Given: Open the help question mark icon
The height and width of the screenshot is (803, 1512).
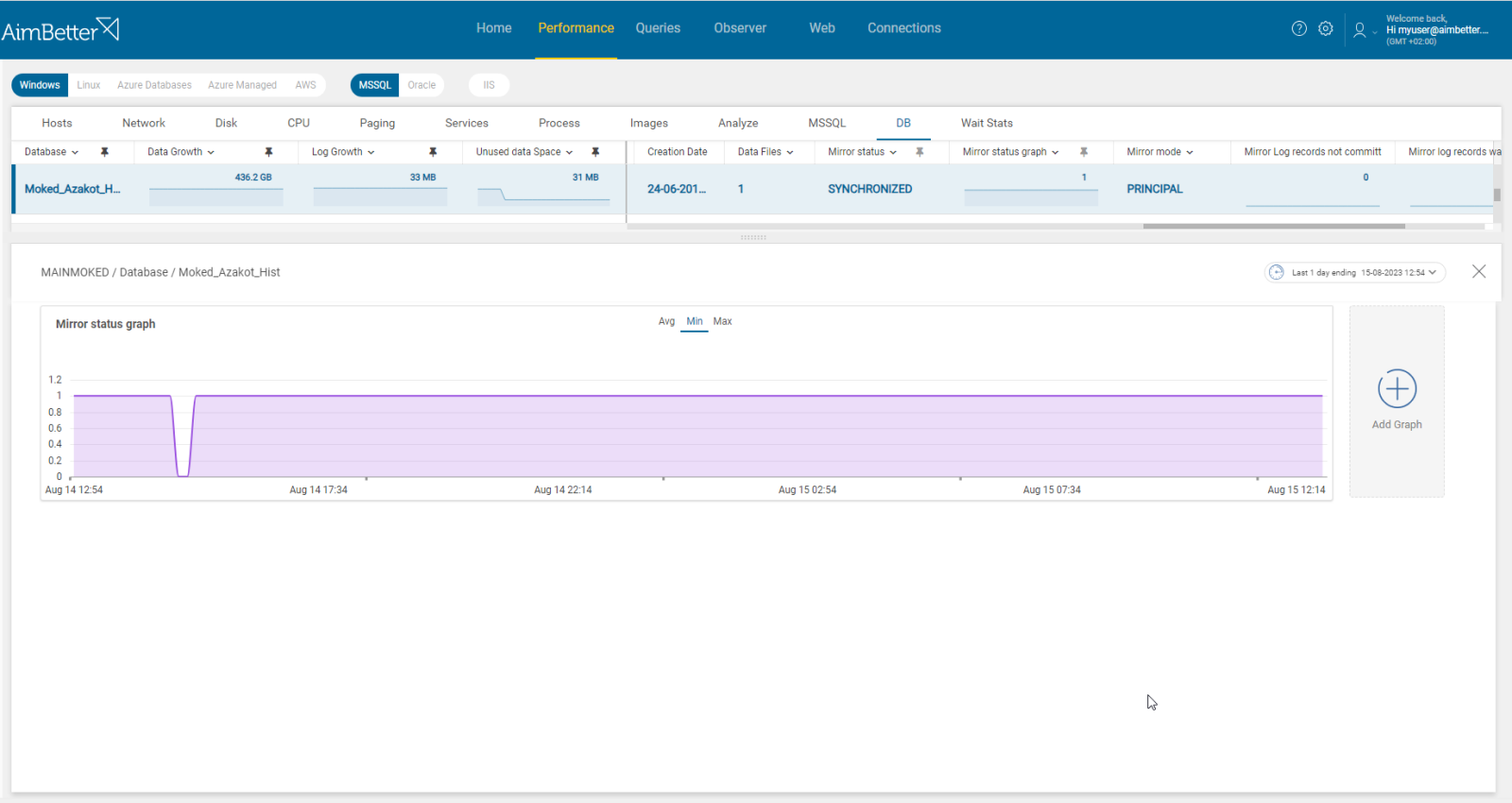Looking at the screenshot, I should [1299, 28].
